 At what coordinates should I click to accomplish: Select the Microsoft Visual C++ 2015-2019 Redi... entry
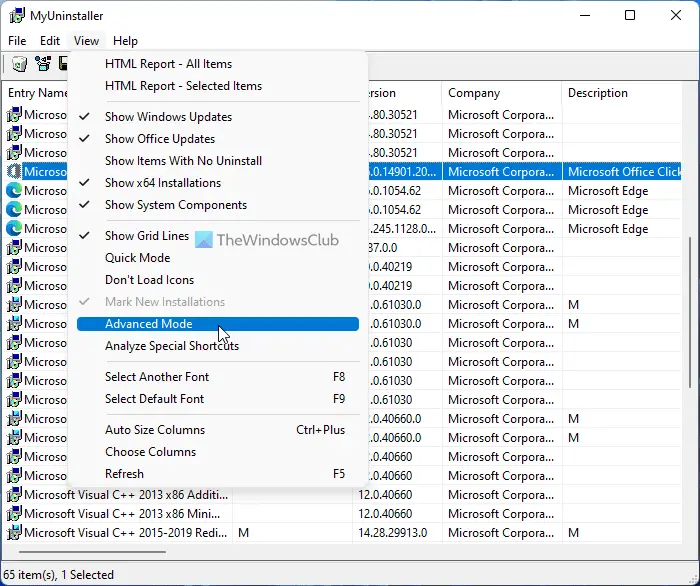(x=125, y=532)
